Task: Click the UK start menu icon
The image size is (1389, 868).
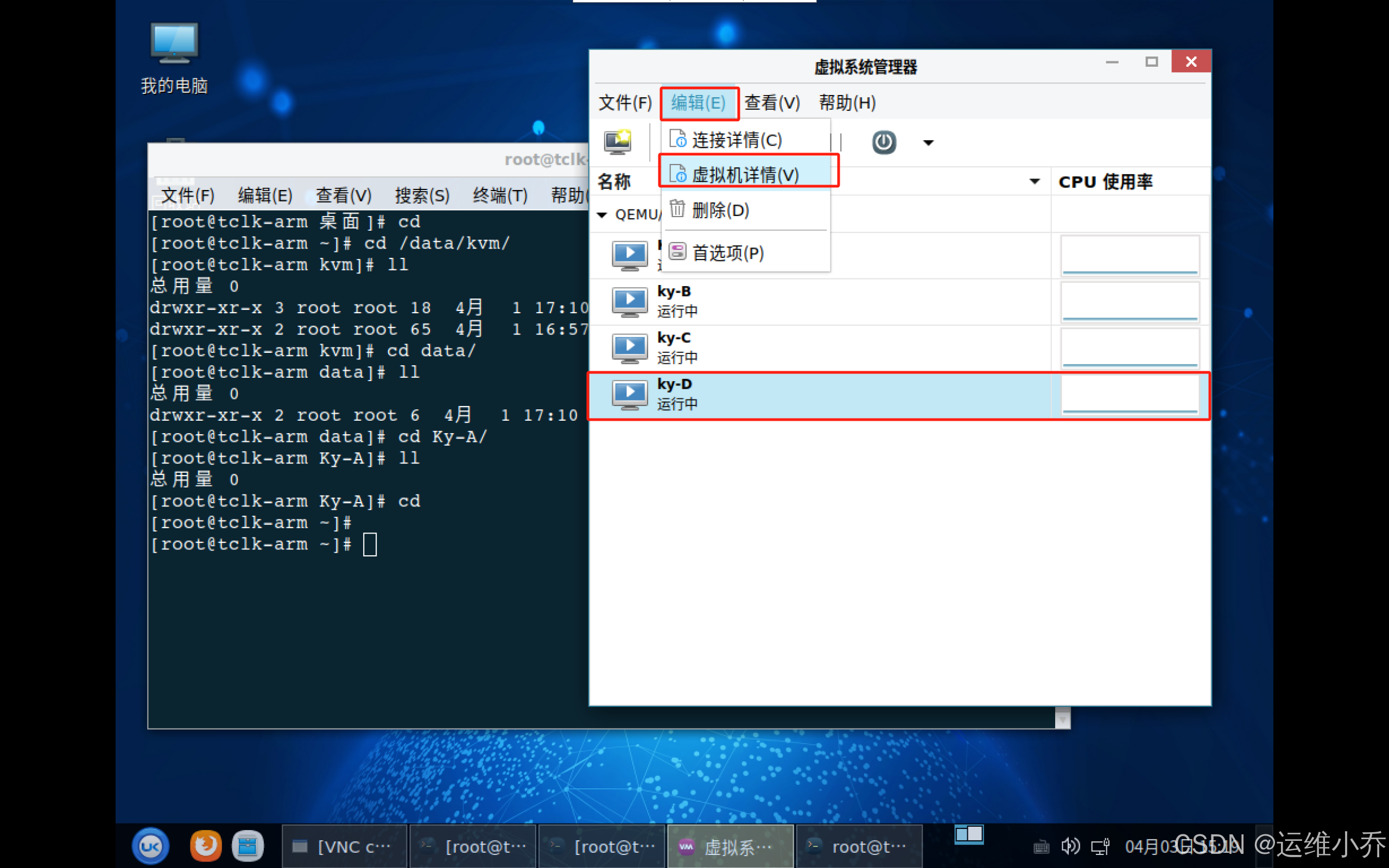Action: pos(151,846)
